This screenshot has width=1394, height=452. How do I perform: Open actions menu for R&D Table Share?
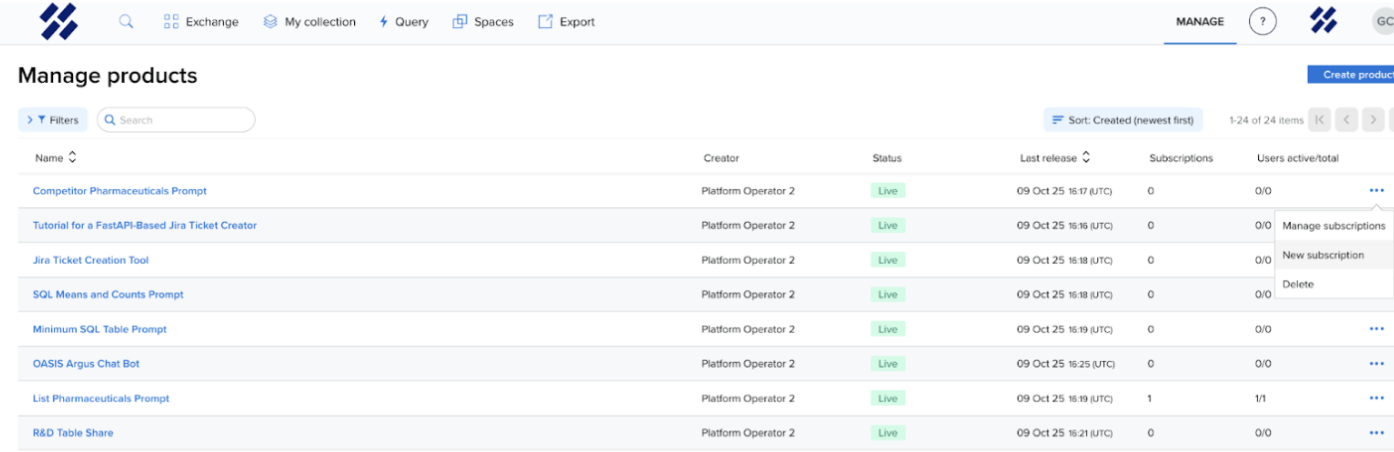pyautogui.click(x=1376, y=433)
